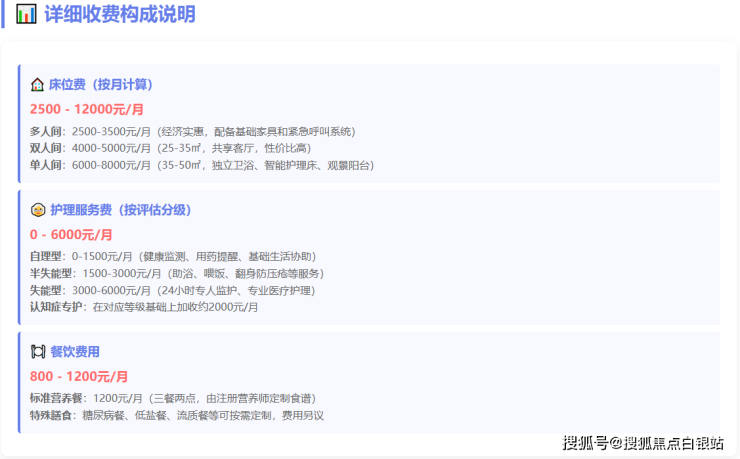
Task: Click the bar chart icon beside the title
Action: pyautogui.click(x=26, y=14)
